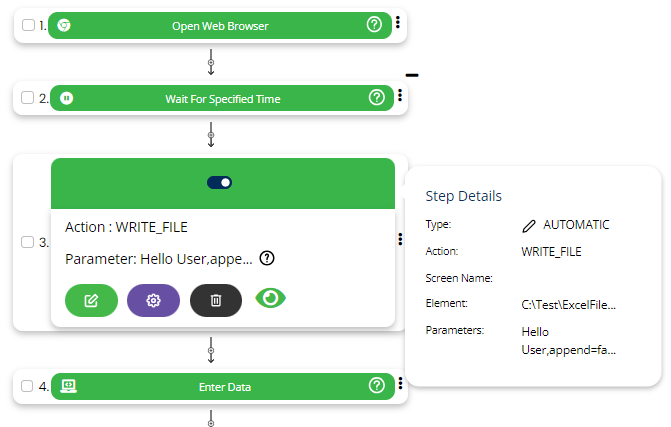
Task: Open the three-dot menu for step 3
Action: click(399, 239)
